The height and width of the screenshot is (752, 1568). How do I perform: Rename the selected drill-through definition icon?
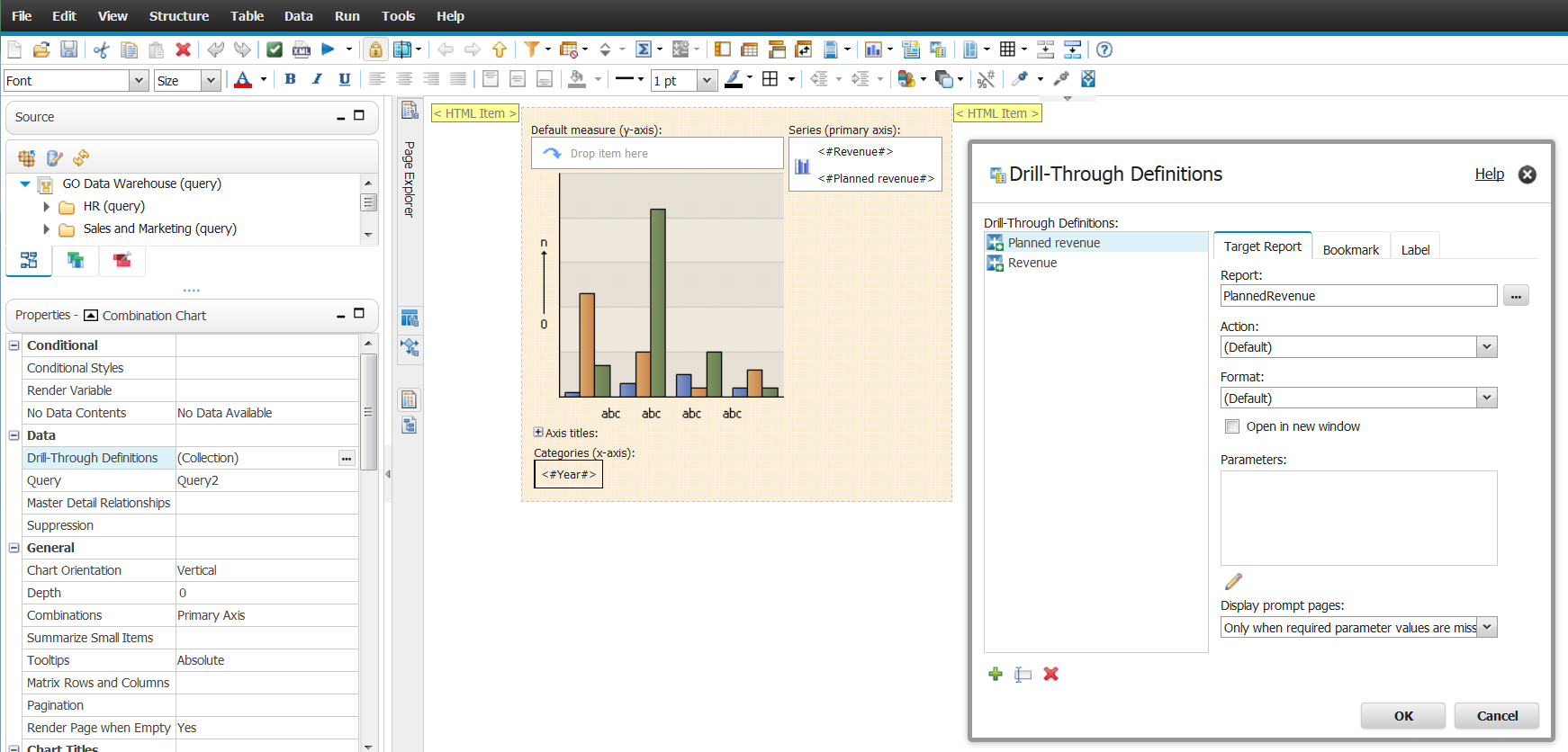point(1023,674)
